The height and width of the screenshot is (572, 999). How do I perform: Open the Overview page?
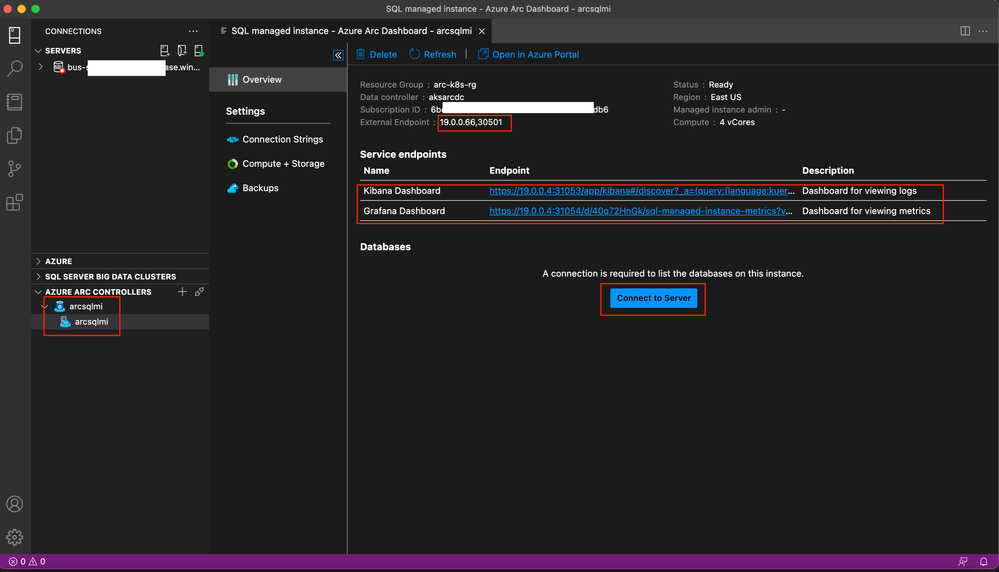coord(278,80)
